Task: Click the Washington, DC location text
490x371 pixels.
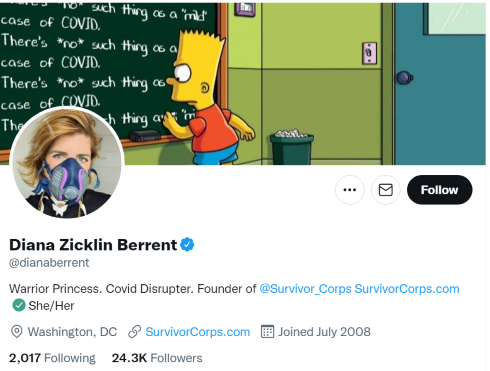Action: click(x=72, y=332)
